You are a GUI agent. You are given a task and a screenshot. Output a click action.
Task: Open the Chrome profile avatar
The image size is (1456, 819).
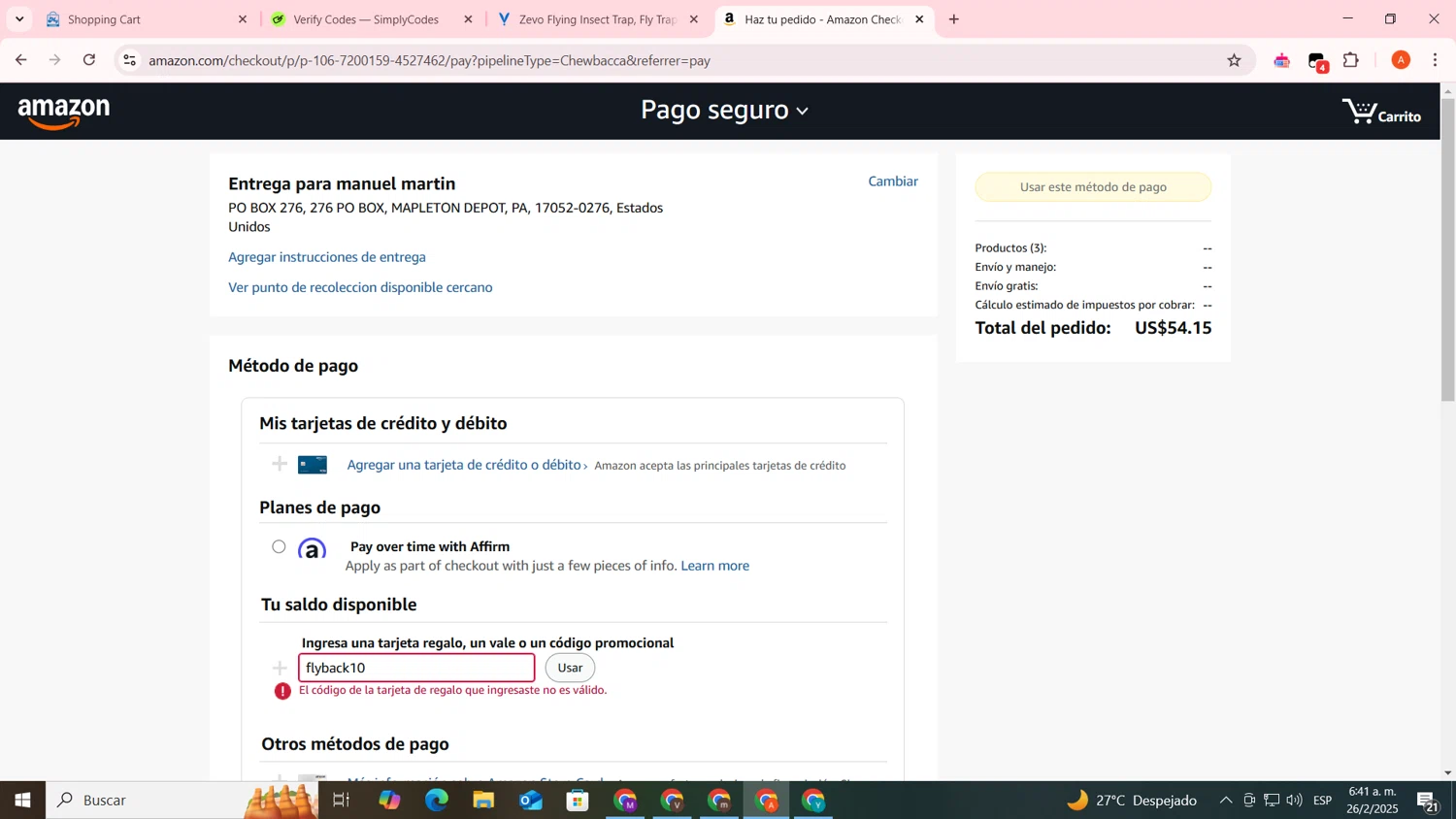click(x=1401, y=60)
